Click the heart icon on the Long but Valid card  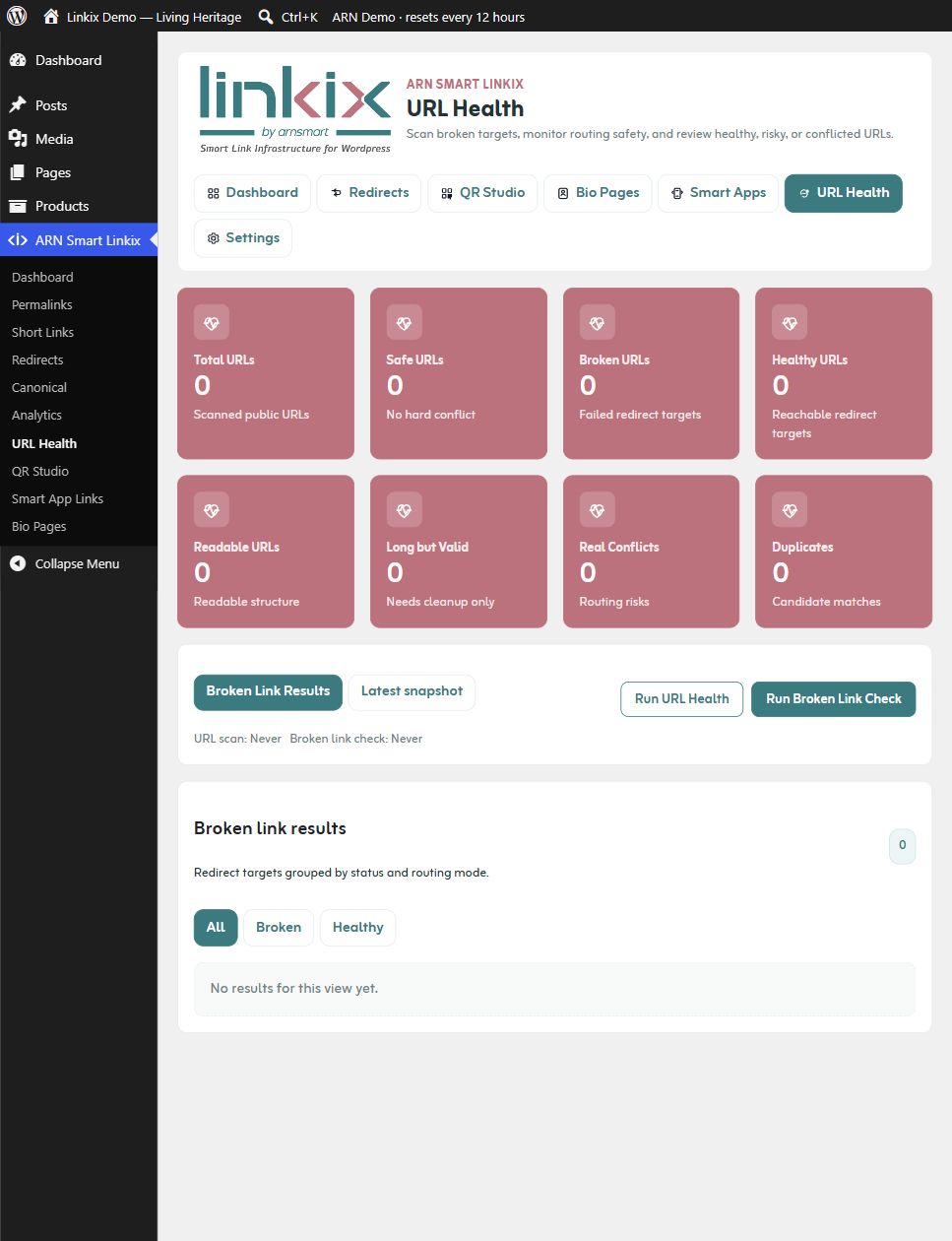pos(404,510)
